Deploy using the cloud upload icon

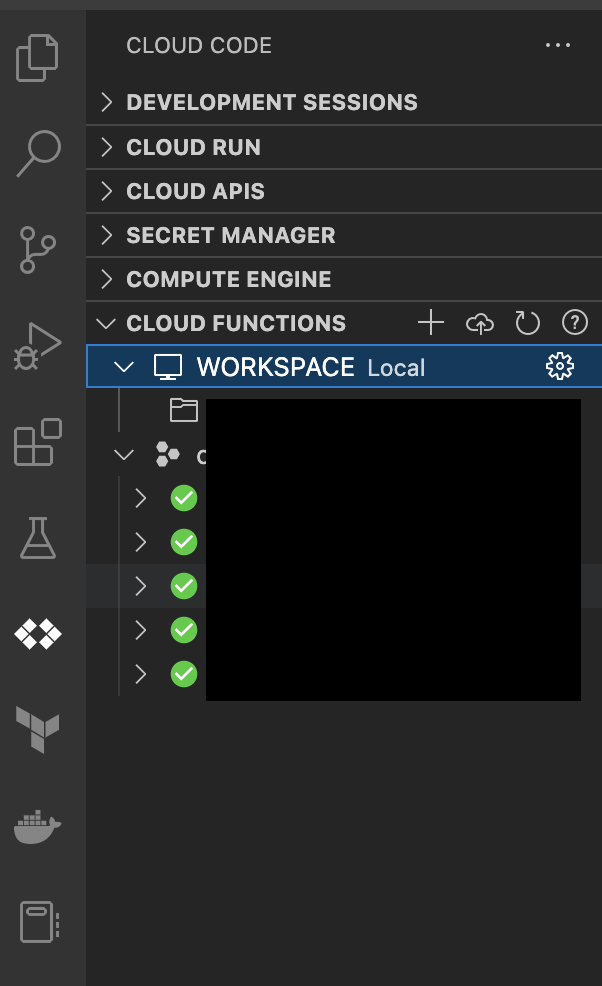479,322
